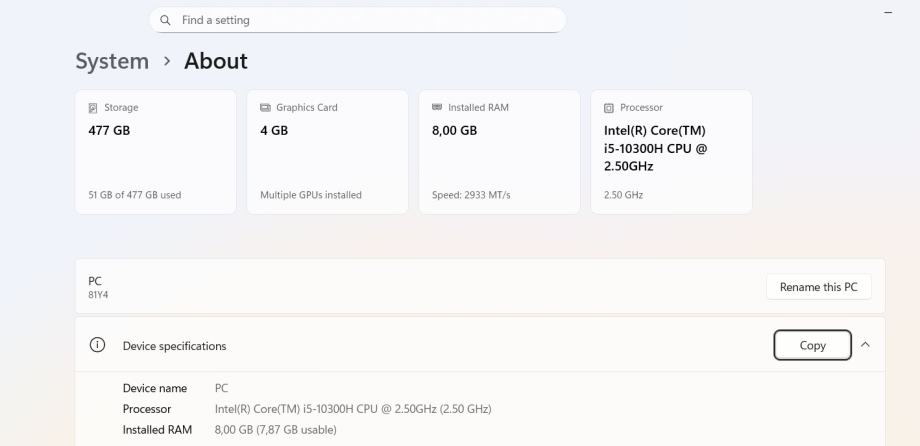Click the search magnifier icon

pyautogui.click(x=165, y=20)
